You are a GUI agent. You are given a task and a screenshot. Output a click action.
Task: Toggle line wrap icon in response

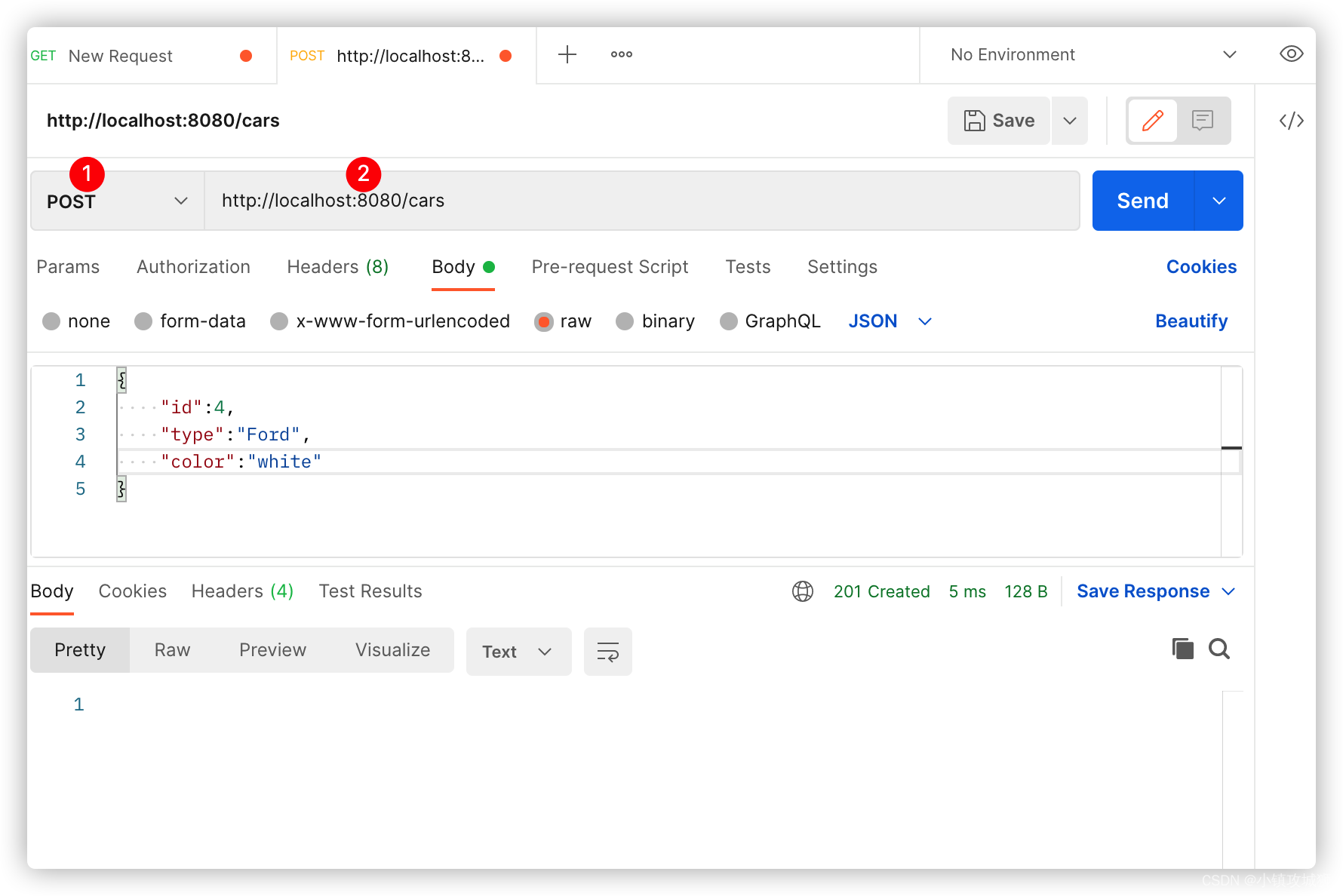coord(607,652)
